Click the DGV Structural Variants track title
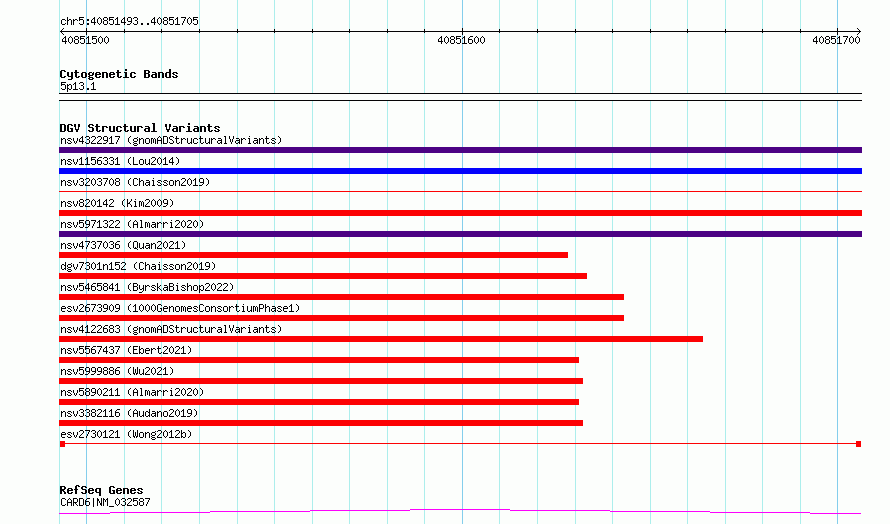 (140, 128)
